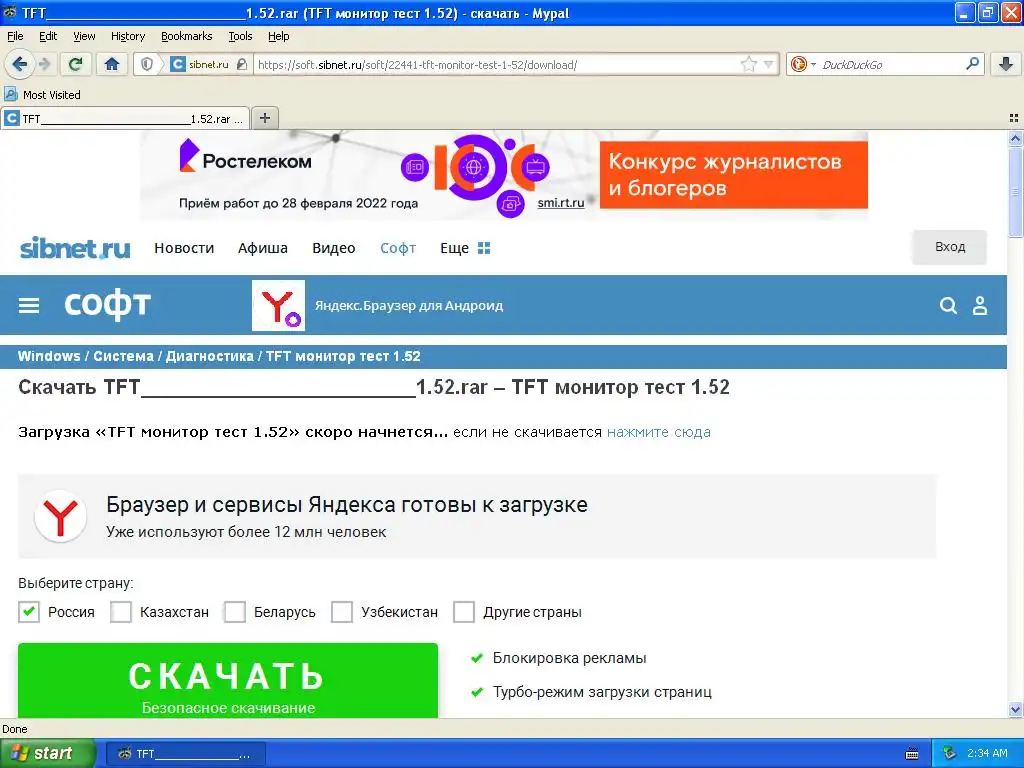
Task: Click the tab groups icon at right
Action: coord(1014,118)
